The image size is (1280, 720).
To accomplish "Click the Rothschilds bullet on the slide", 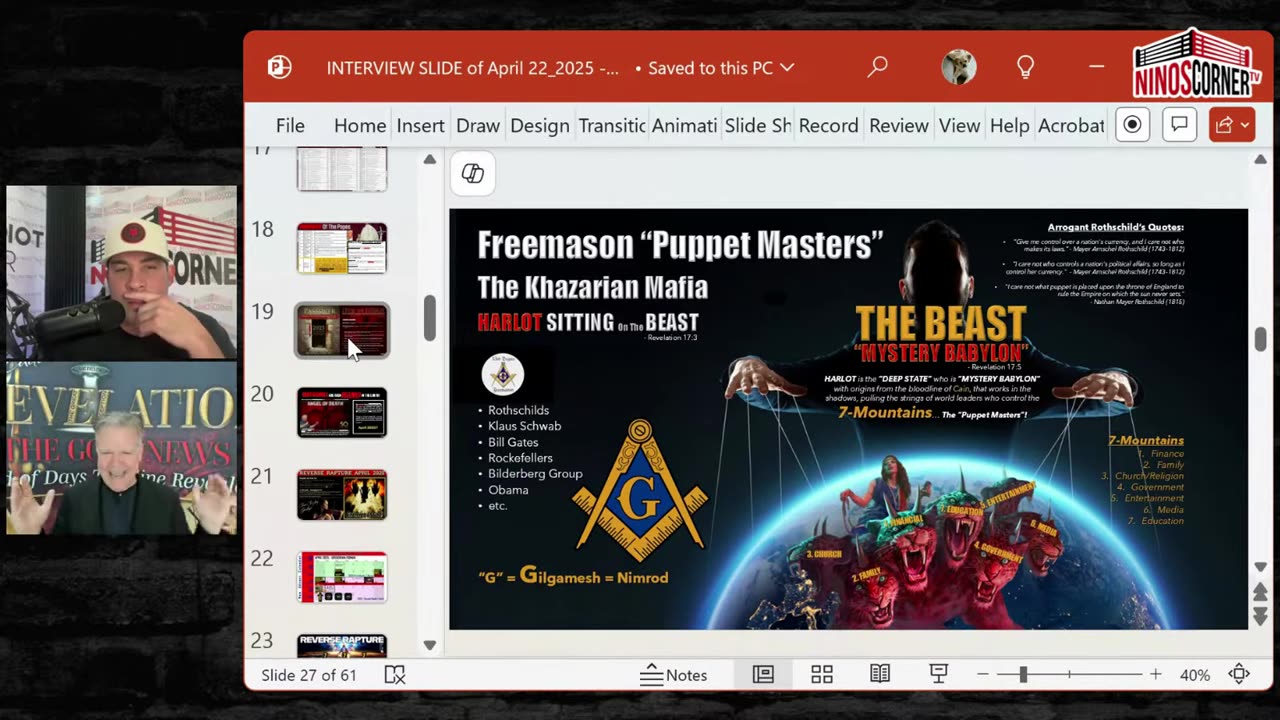I will point(518,410).
